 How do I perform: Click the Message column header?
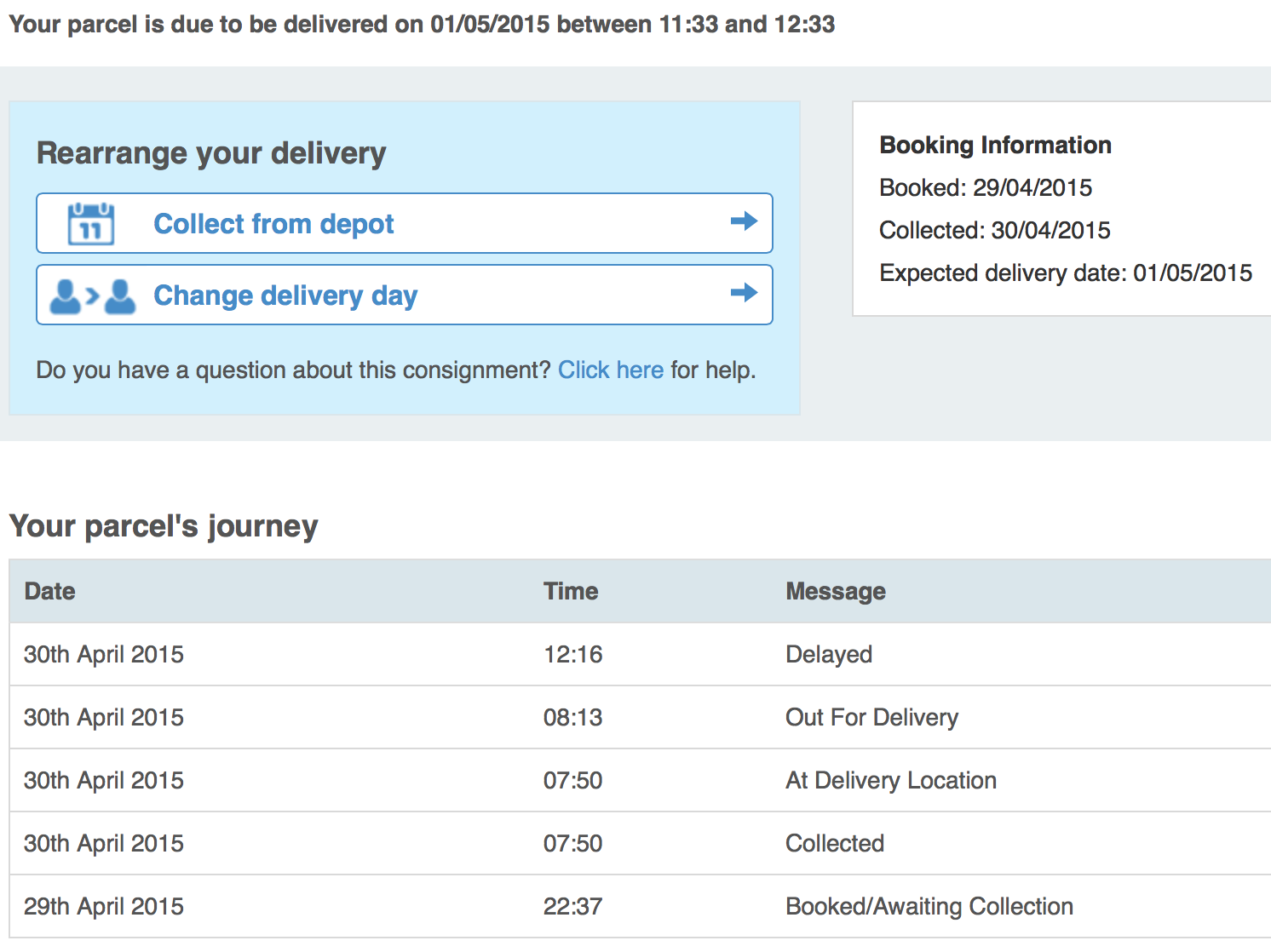(836, 591)
